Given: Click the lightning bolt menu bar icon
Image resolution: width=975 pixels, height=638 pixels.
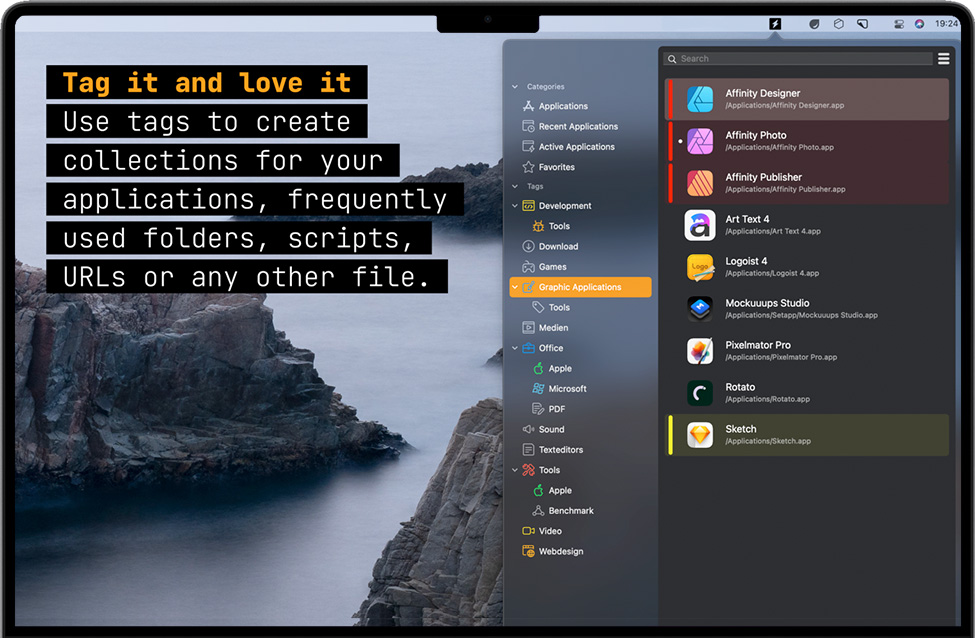Looking at the screenshot, I should click(x=775, y=23).
